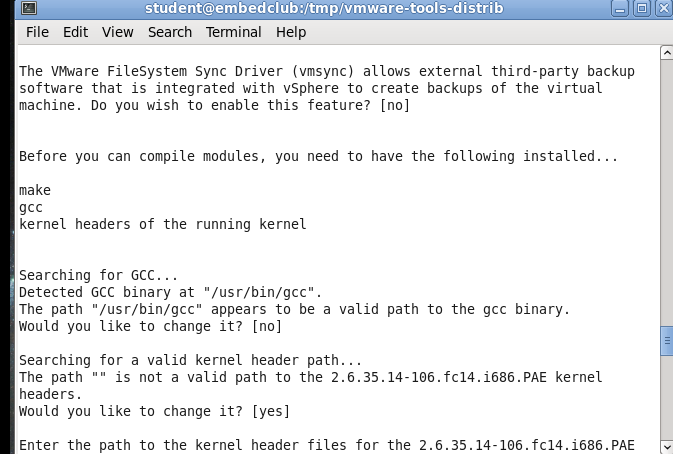
Task: Open the Search menu
Action: coord(170,32)
